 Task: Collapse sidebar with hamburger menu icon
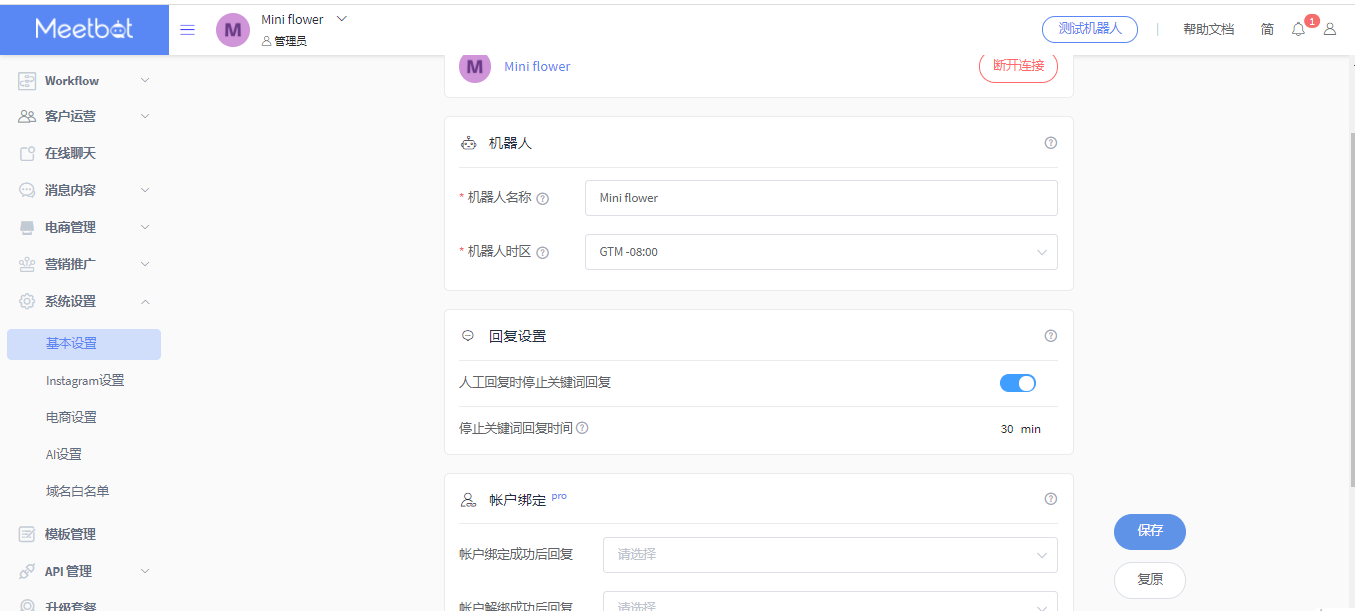(x=187, y=29)
